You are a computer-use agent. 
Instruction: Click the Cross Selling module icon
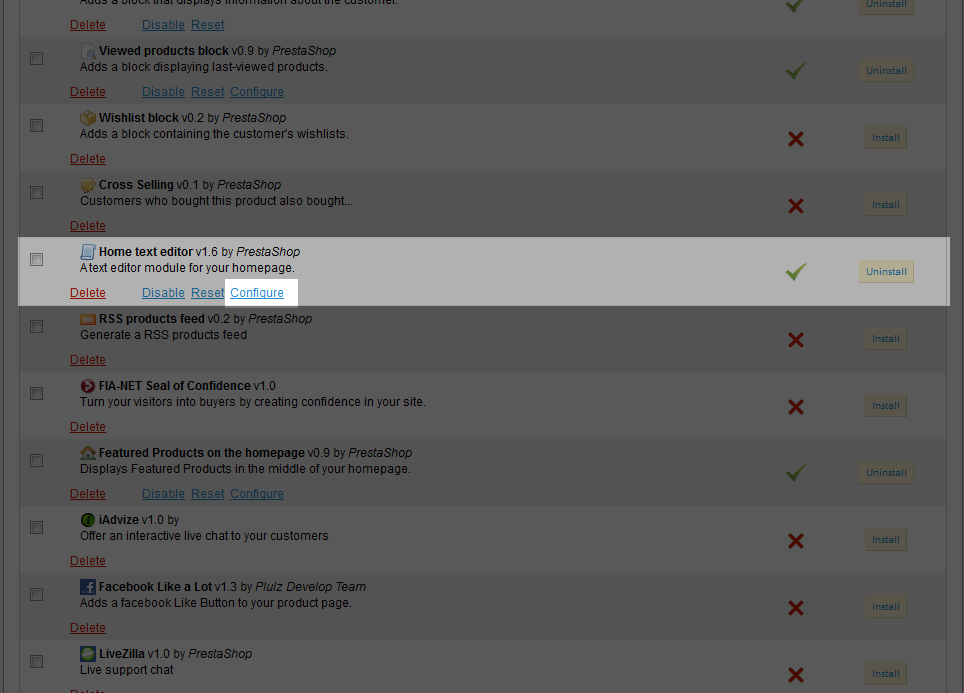[x=88, y=185]
